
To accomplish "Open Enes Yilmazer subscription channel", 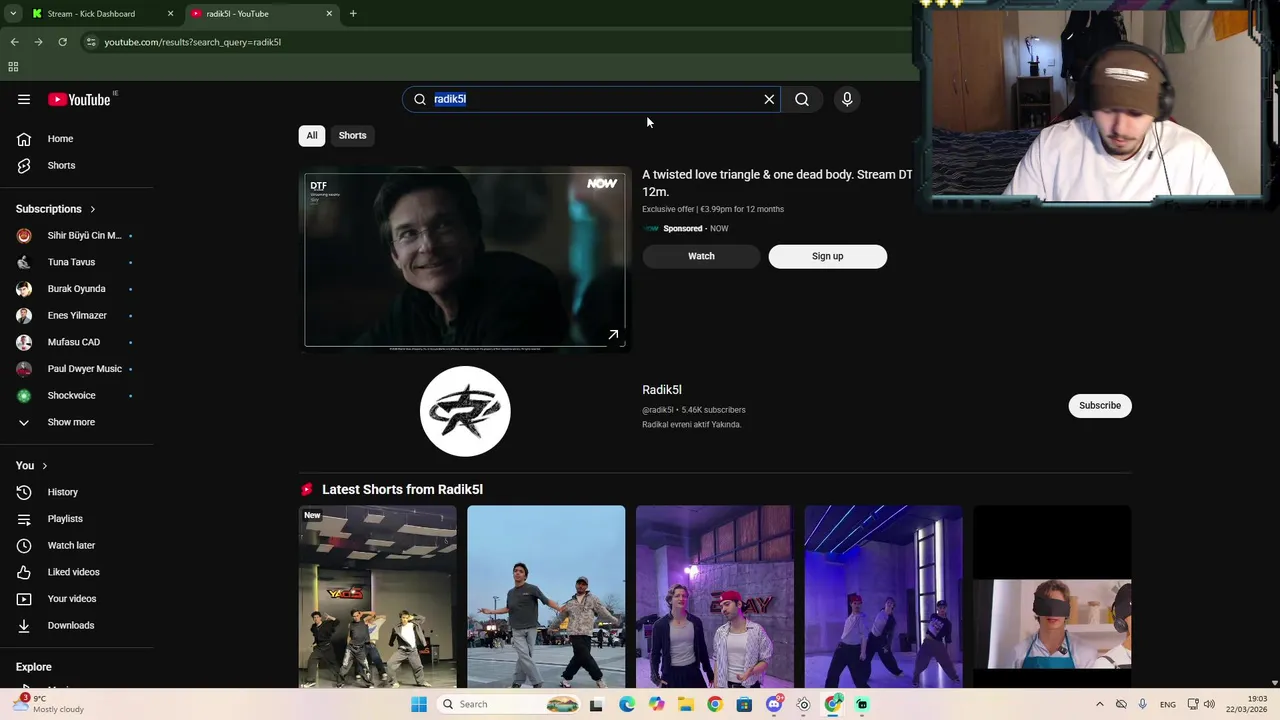I will coord(76,315).
